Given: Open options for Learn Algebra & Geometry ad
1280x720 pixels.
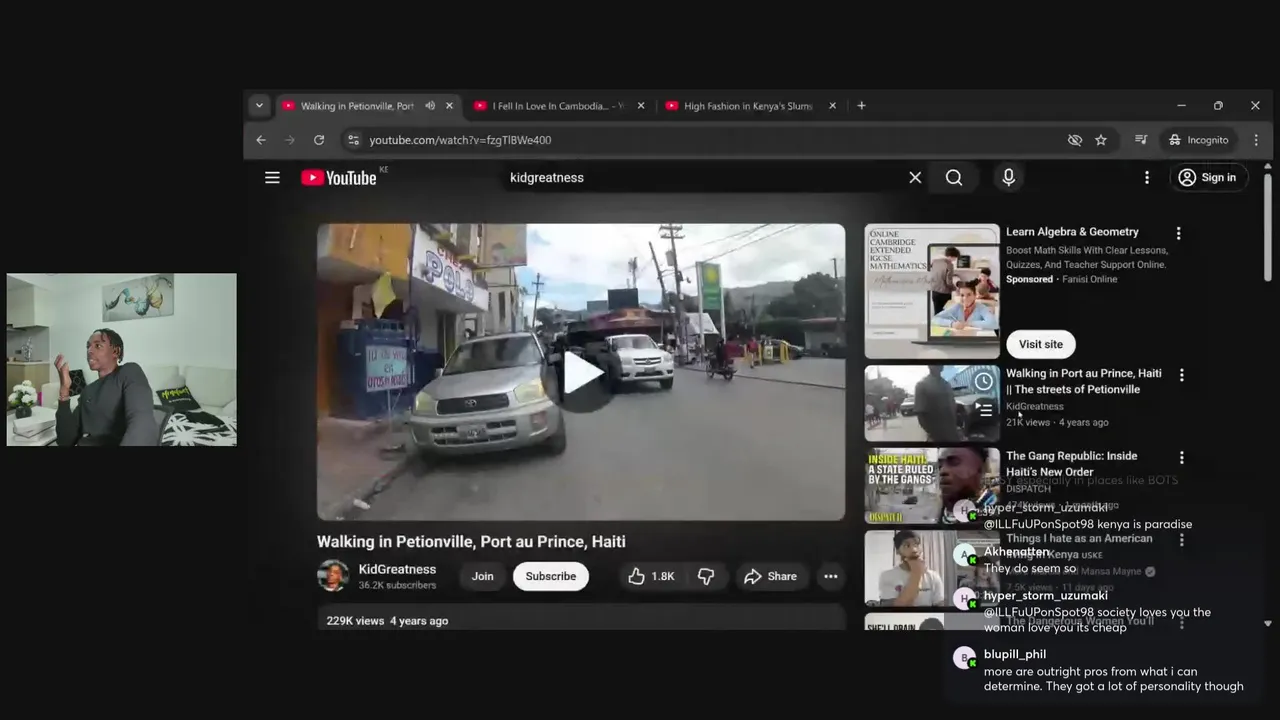Looking at the screenshot, I should pos(1178,233).
